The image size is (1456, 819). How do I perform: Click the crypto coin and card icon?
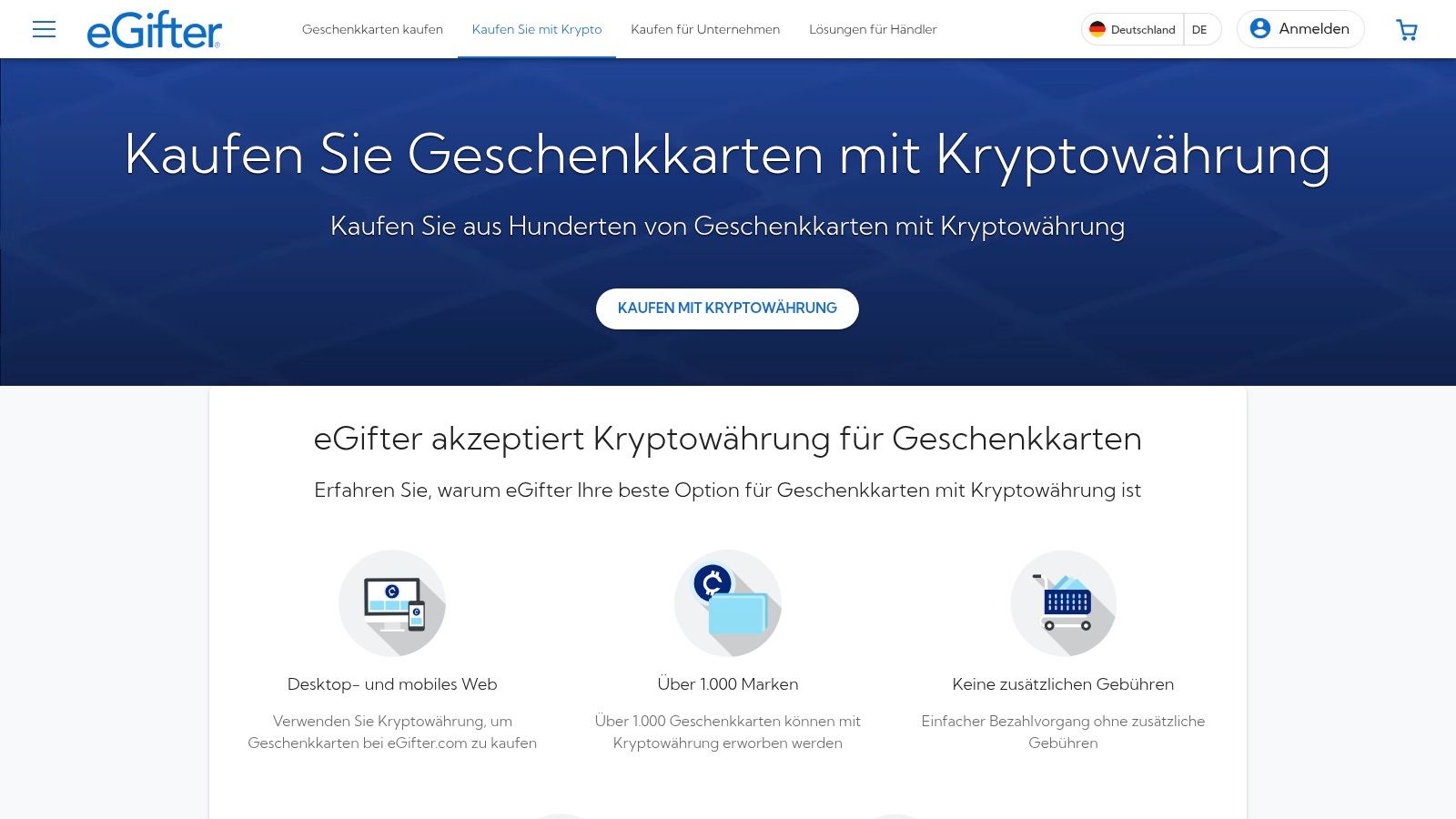click(x=728, y=603)
